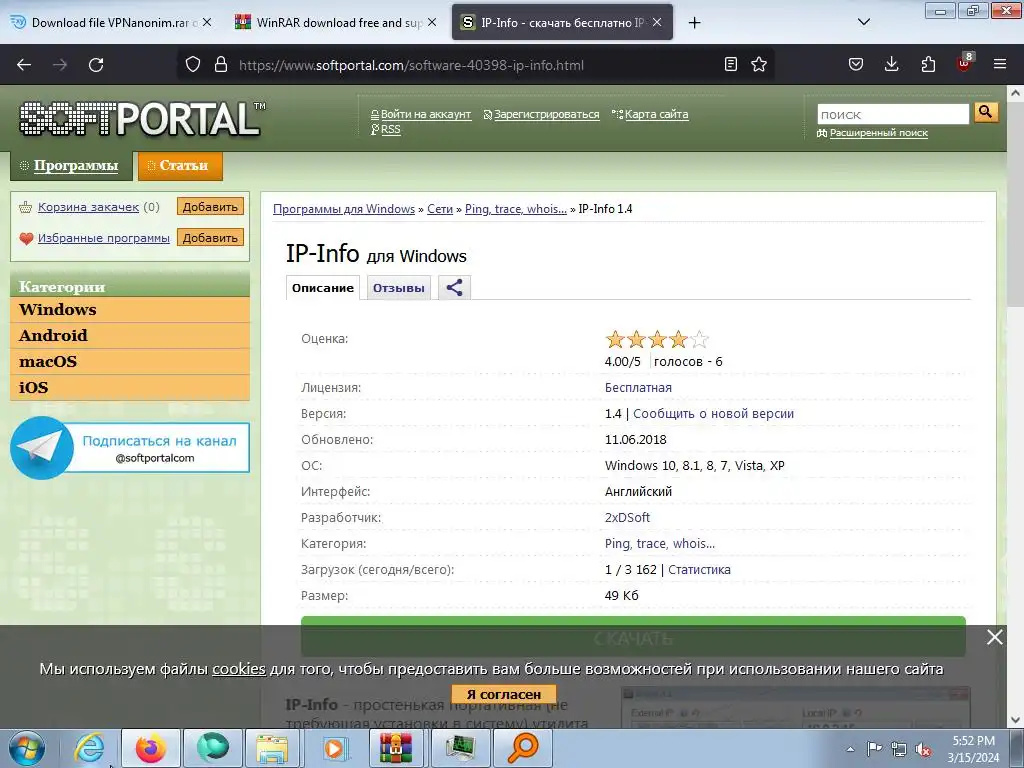The image size is (1024, 768).
Task: Open the Firefox hamburger menu
Action: [1000, 64]
